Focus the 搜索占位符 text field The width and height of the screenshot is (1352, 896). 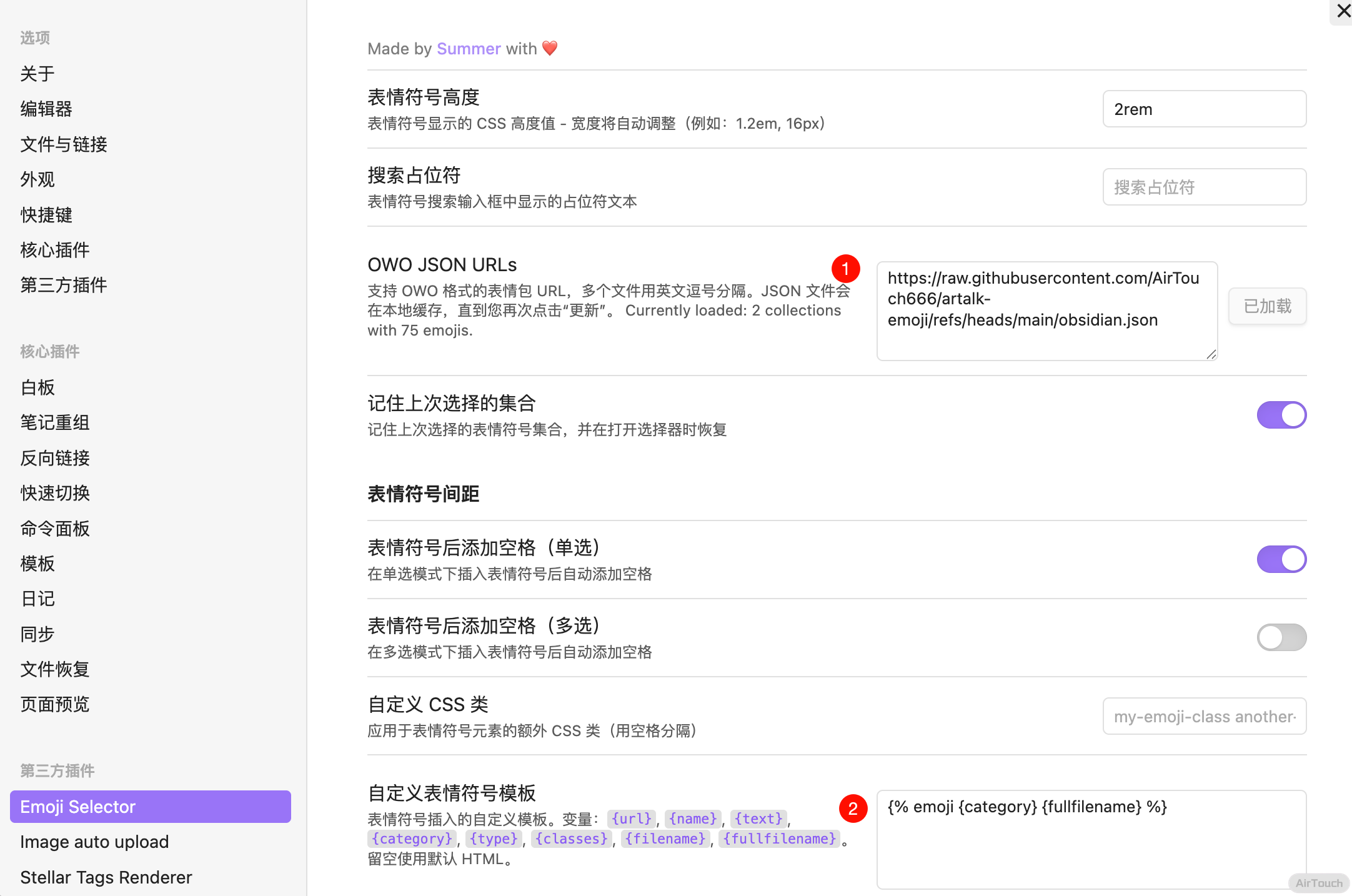point(1204,187)
